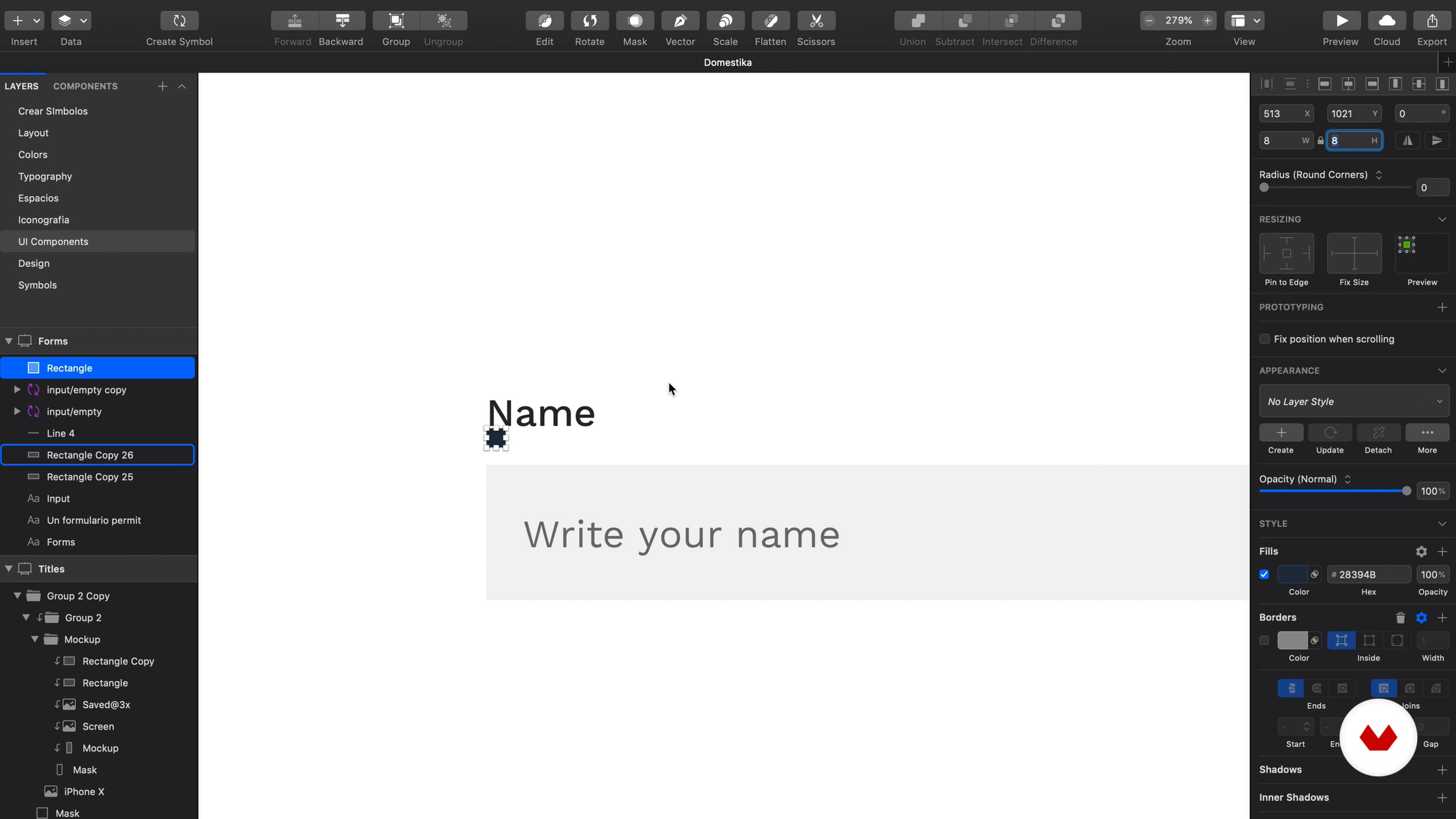Add a new fill
Screen dimensions: 1456x819
[x=1442, y=552]
